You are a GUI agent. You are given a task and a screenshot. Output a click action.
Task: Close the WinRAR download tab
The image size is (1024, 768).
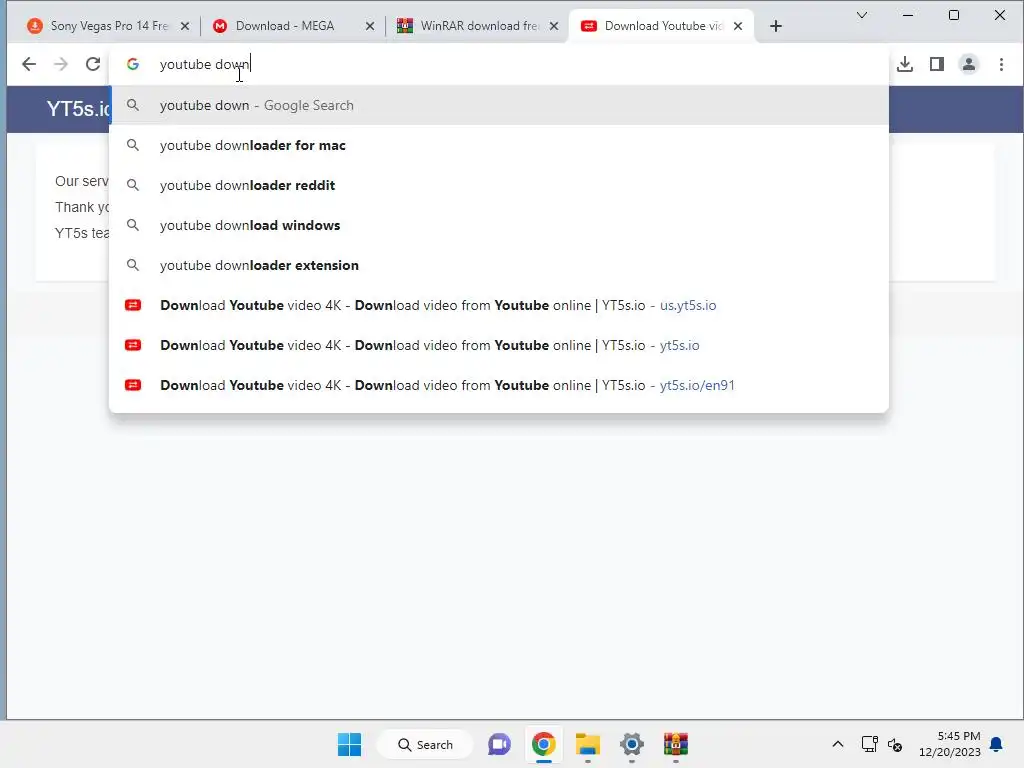(x=554, y=26)
